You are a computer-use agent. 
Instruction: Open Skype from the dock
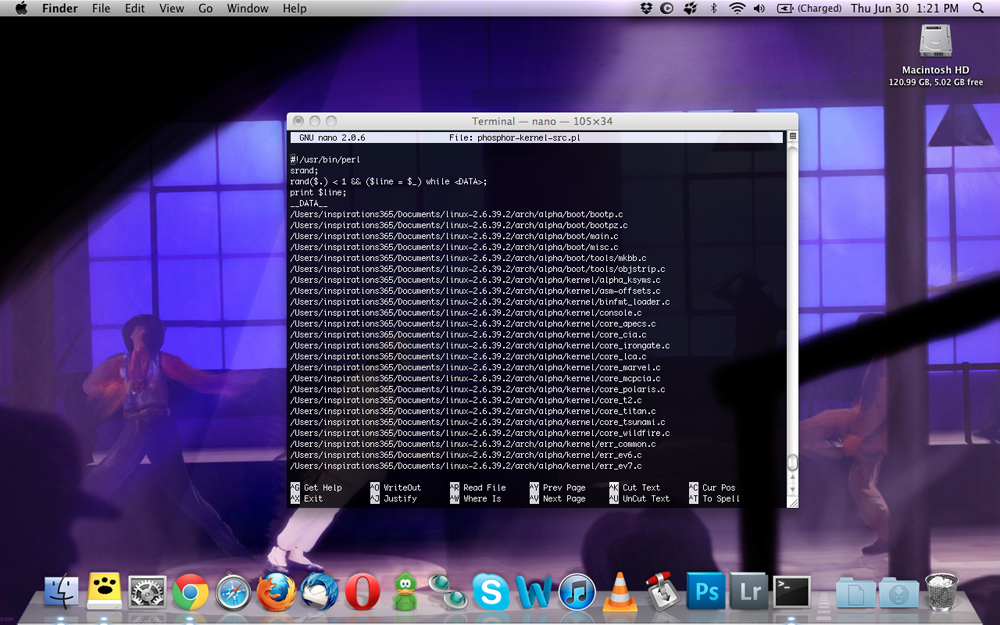tap(490, 592)
